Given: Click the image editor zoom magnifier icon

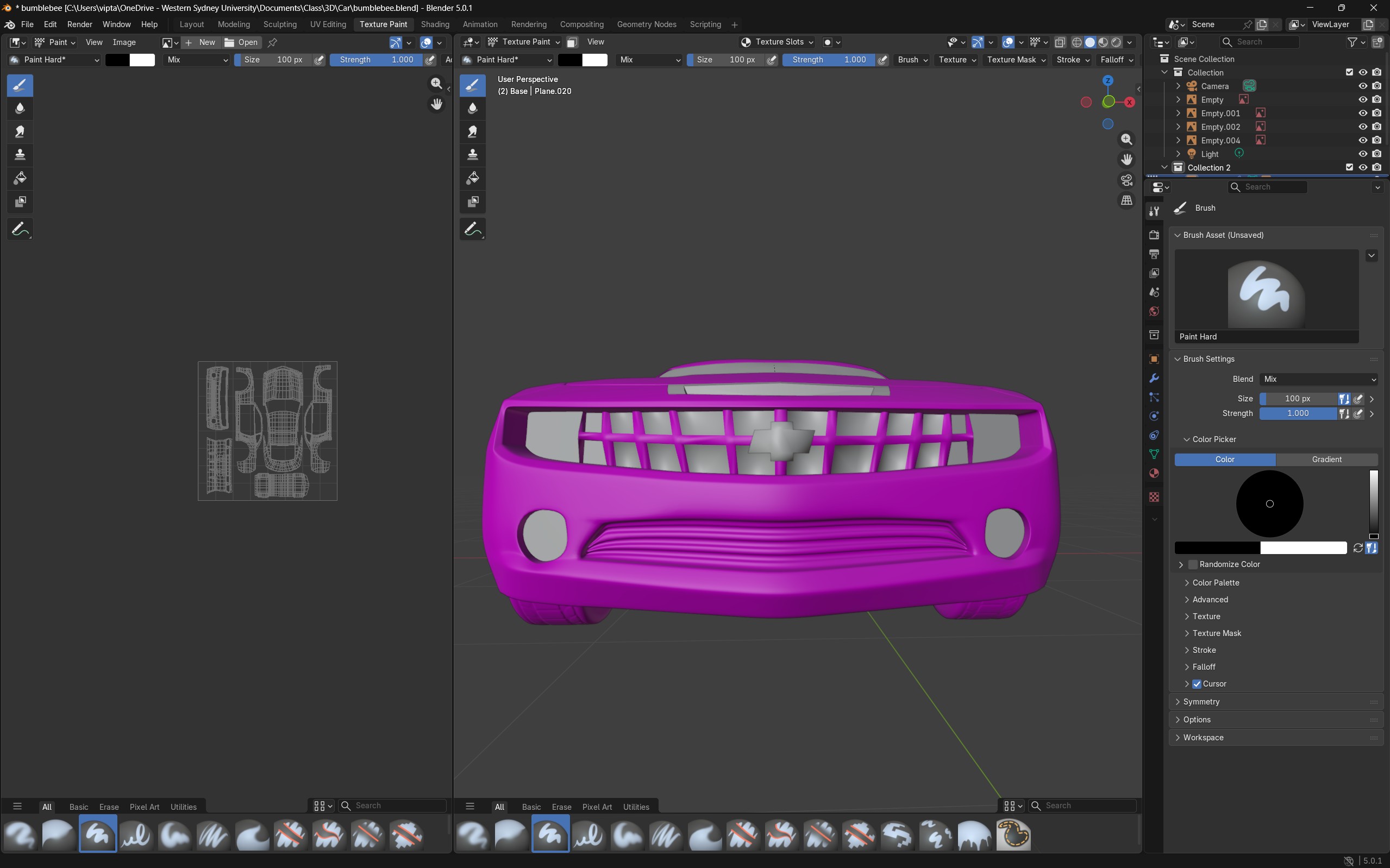Looking at the screenshot, I should point(436,84).
